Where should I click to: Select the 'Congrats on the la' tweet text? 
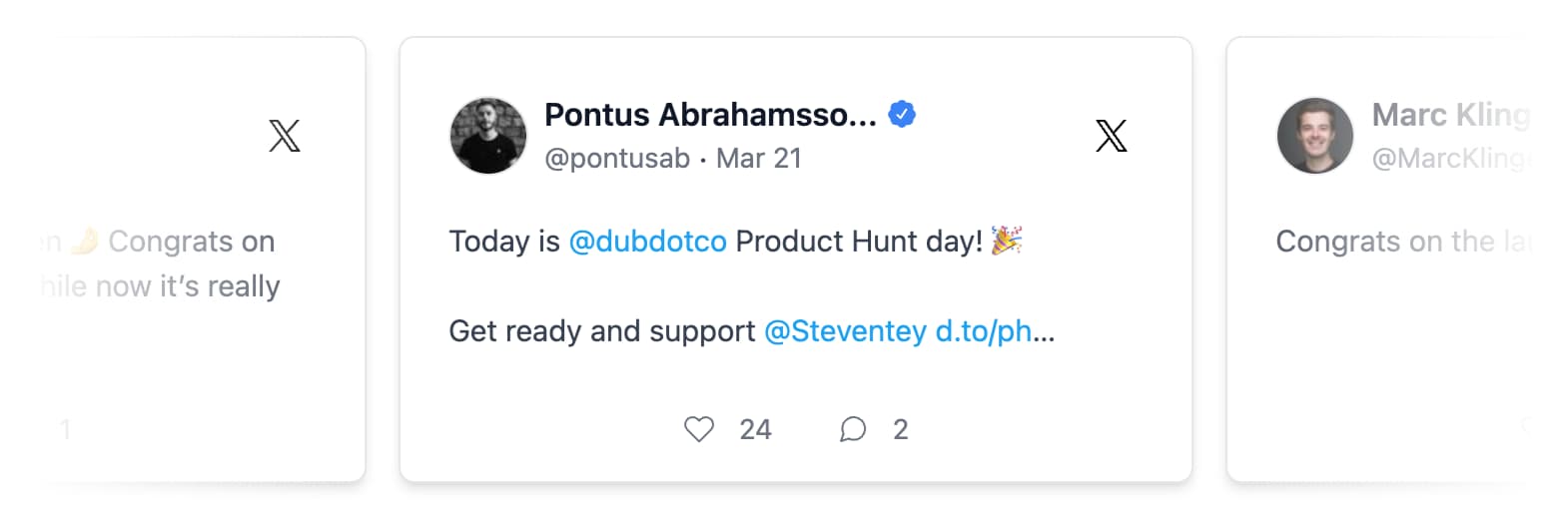click(x=1403, y=242)
